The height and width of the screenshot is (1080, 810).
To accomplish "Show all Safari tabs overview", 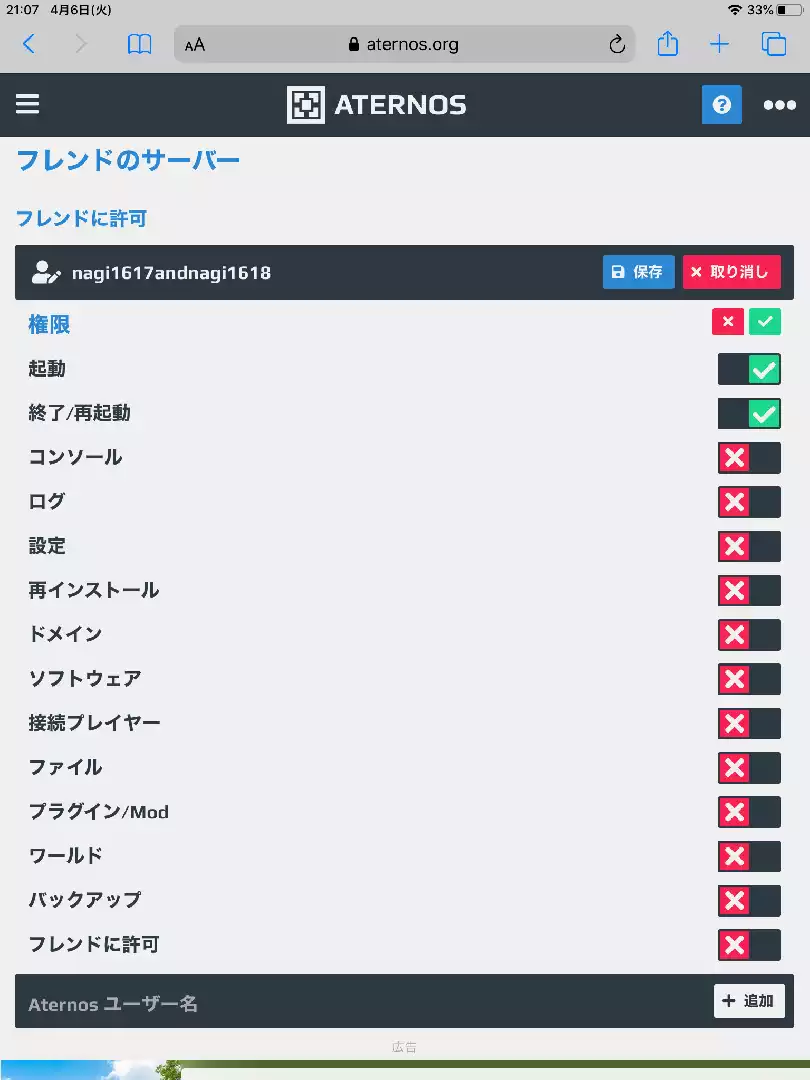I will tap(773, 44).
